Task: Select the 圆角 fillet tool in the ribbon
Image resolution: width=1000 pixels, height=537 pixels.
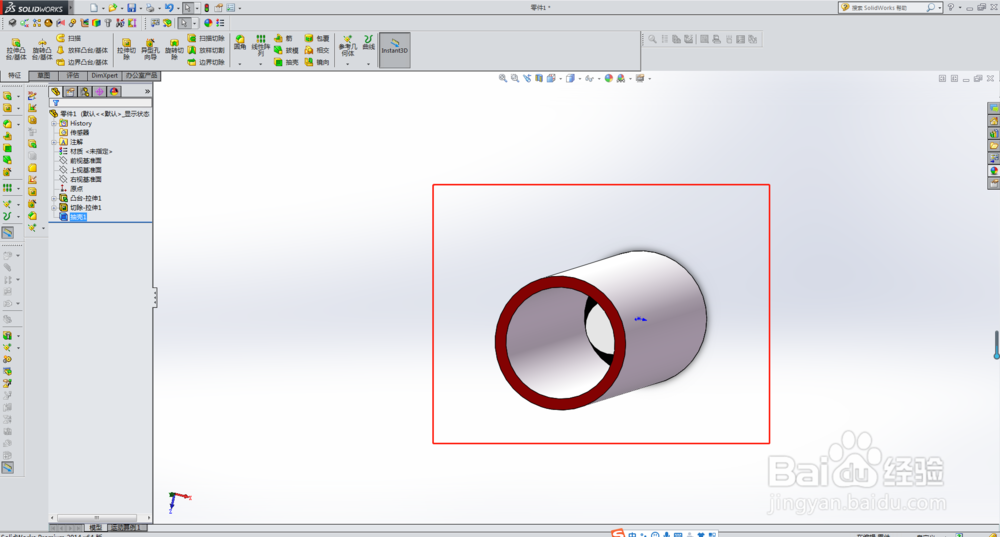Action: [240, 43]
